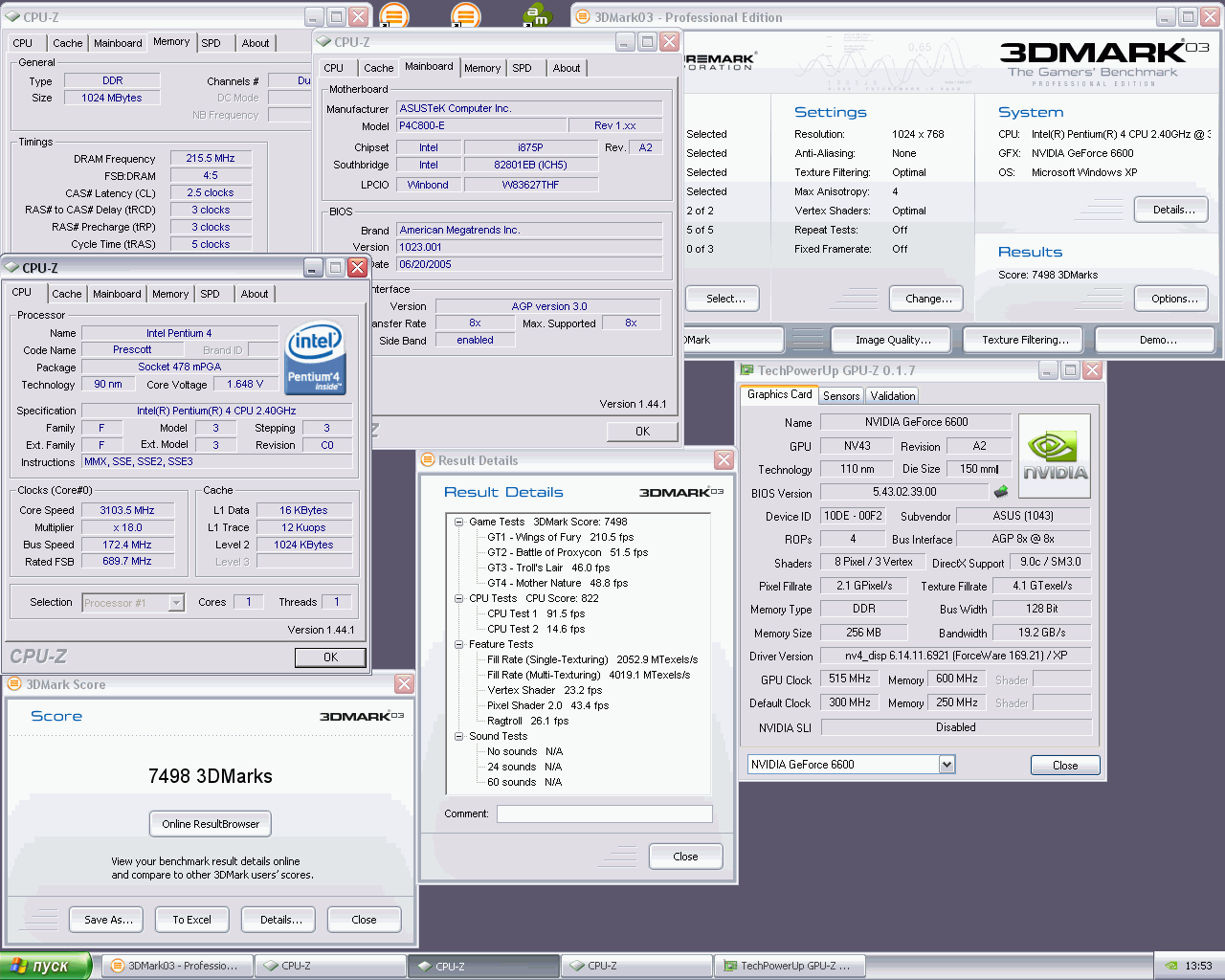Open SPD tab in CPU-Z Processor window
The height and width of the screenshot is (980, 1225).
tap(211, 294)
